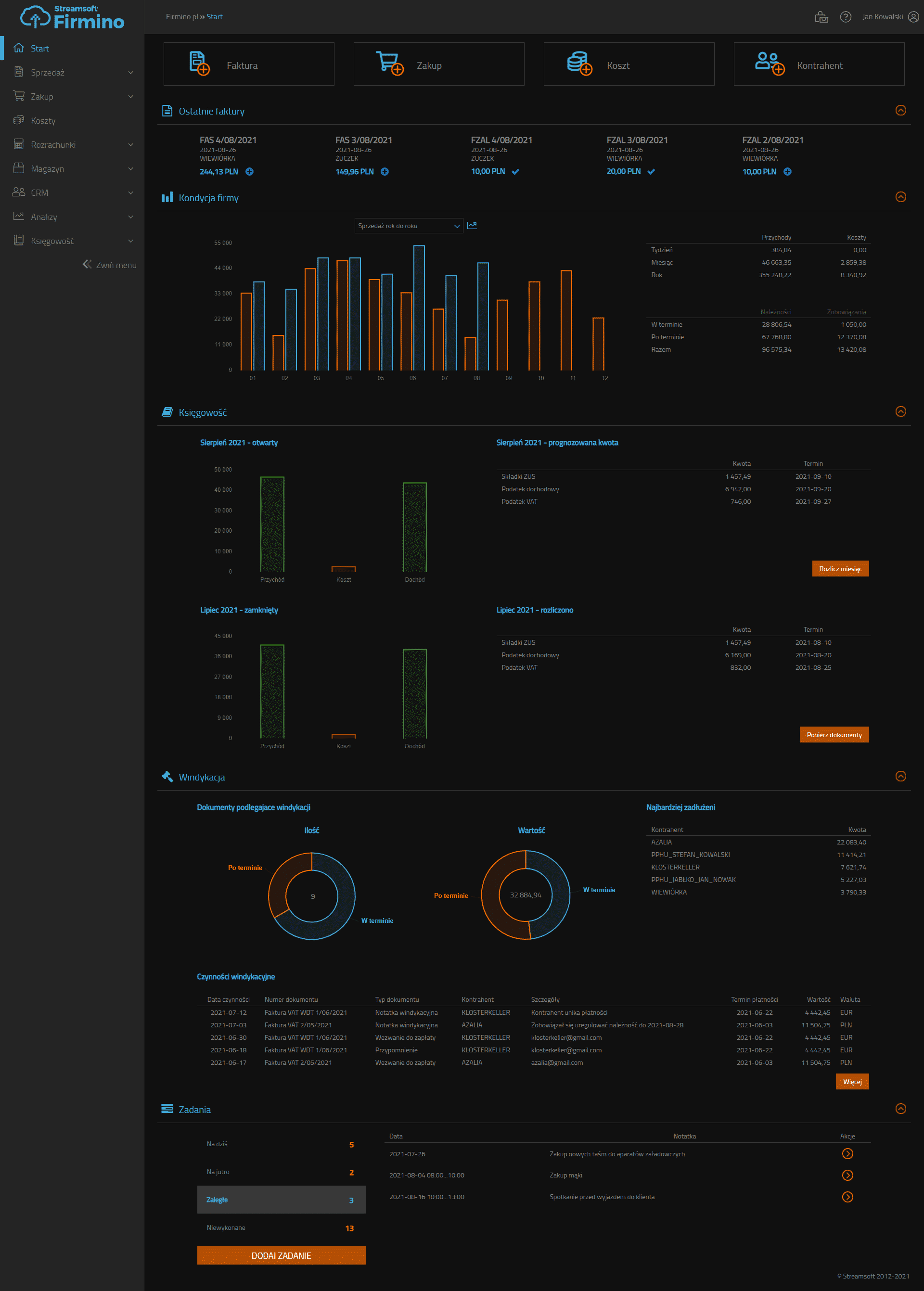Viewport: 924px width, 1291px height.
Task: Open Księgowość in the sidebar menu
Action: tap(72, 241)
